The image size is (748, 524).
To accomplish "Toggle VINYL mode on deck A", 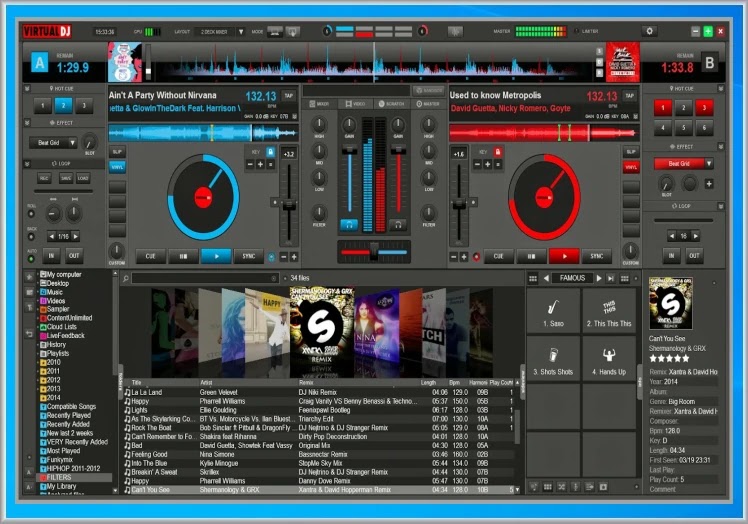I will (x=117, y=167).
